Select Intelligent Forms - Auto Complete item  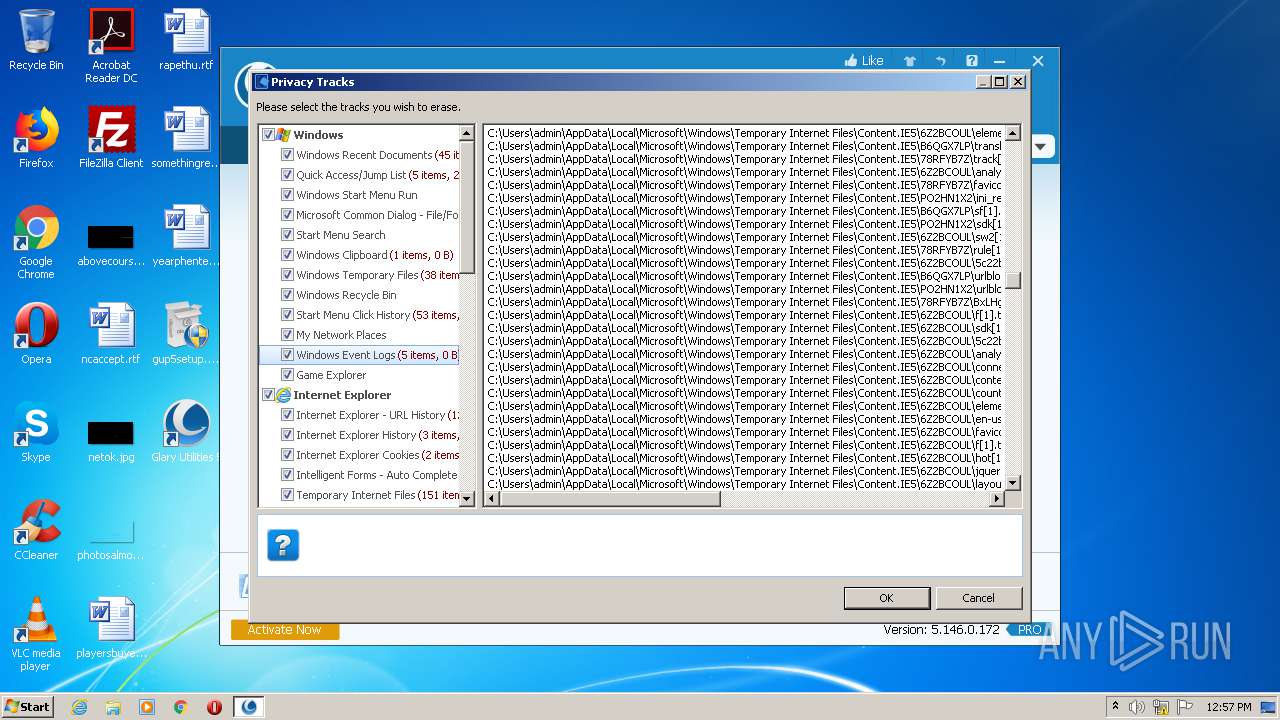[x=376, y=475]
